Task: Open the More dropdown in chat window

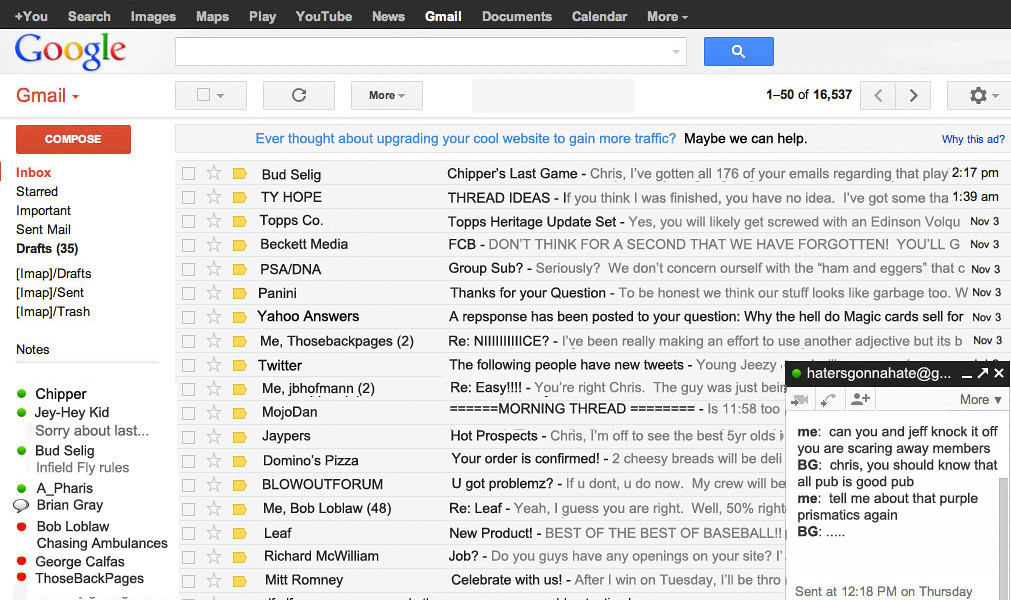Action: pos(980,400)
